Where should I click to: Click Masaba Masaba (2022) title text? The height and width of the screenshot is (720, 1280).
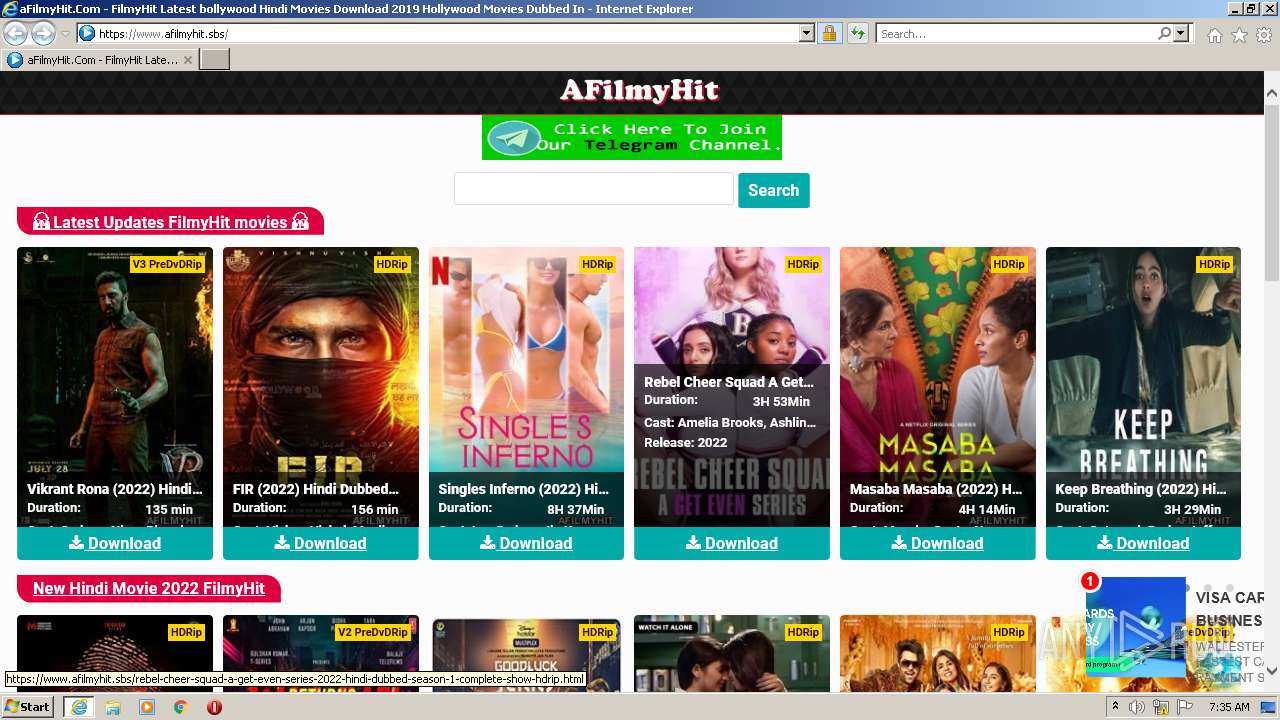pyautogui.click(x=936, y=489)
